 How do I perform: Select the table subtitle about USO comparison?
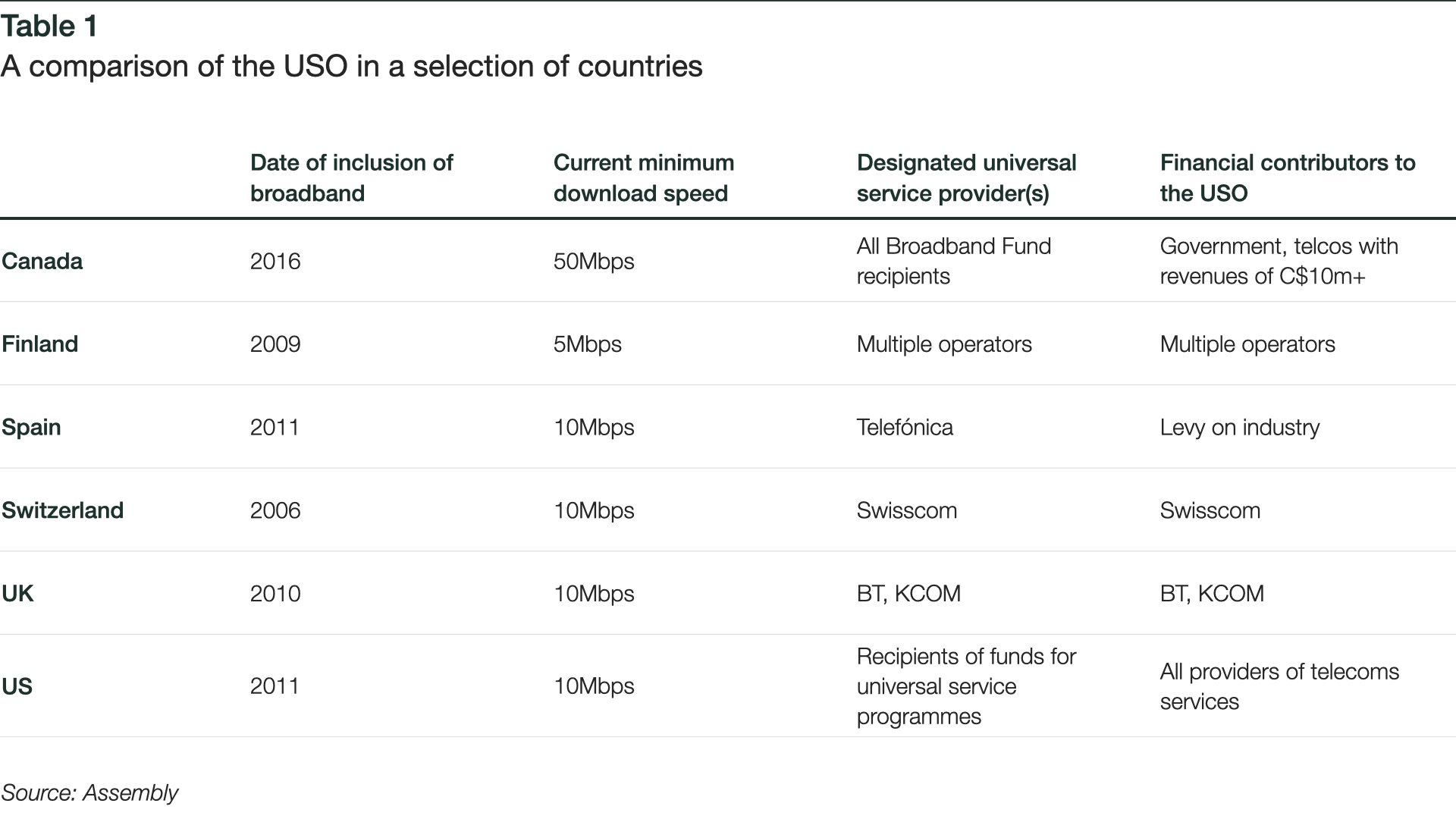[351, 66]
